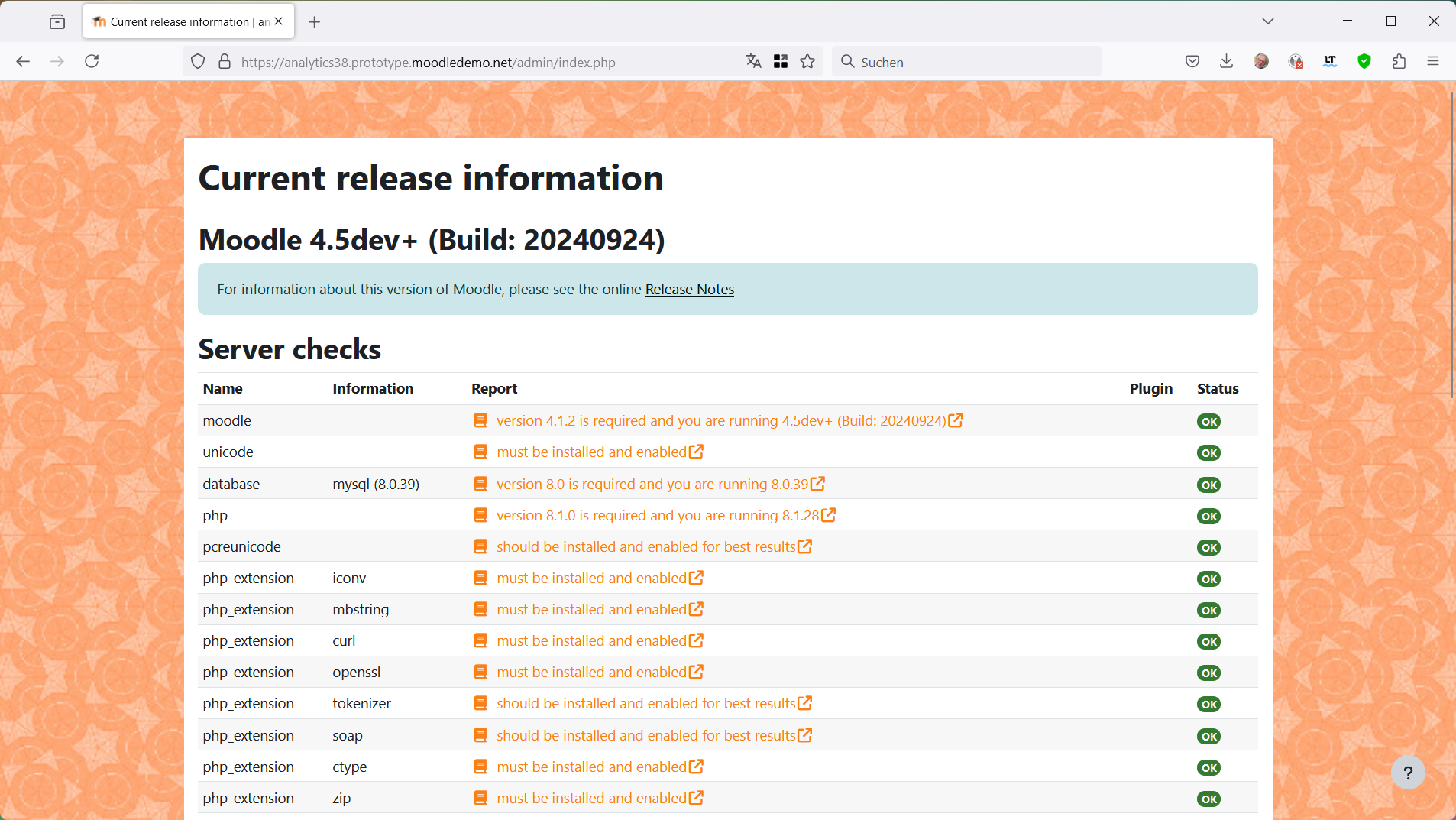Open database version 8.0 report link

tap(661, 485)
